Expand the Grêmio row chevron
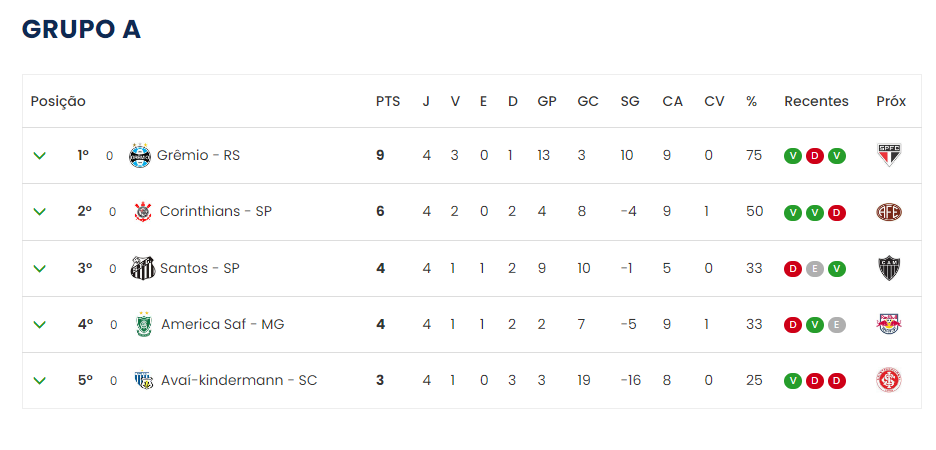936x450 pixels. [x=39, y=156]
